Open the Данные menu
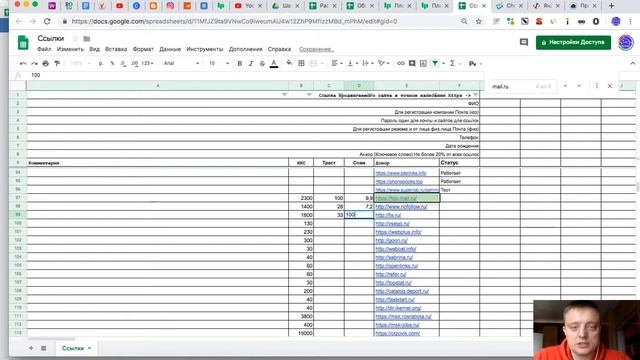Screen dimensions: 640x360 coord(170,49)
